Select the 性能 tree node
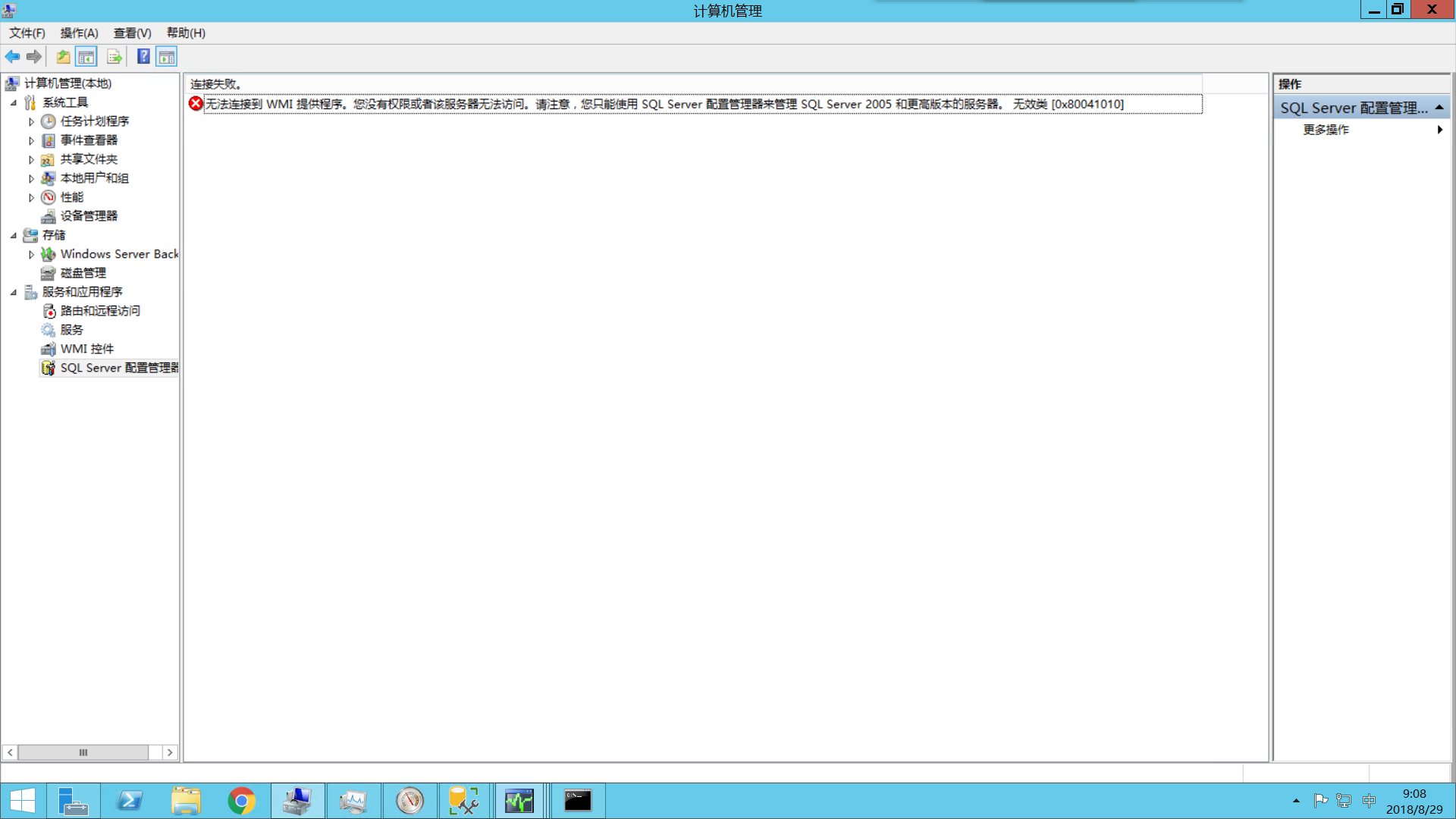Image resolution: width=1456 pixels, height=819 pixels. coord(72,197)
